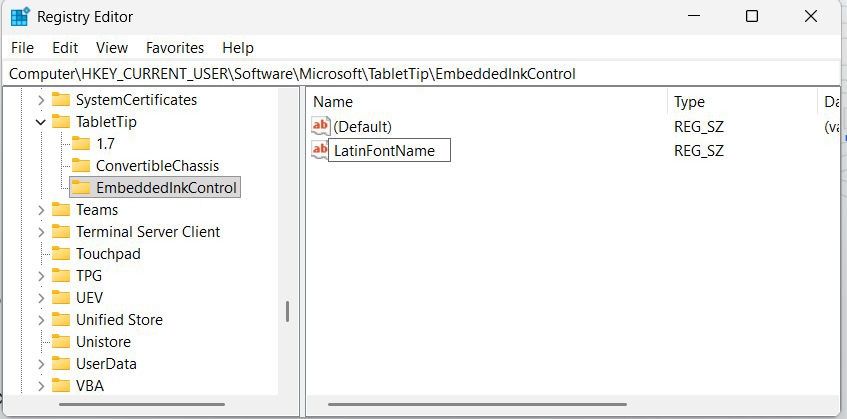Select the Terminal Server Client key
The width and height of the screenshot is (847, 419).
click(x=148, y=232)
